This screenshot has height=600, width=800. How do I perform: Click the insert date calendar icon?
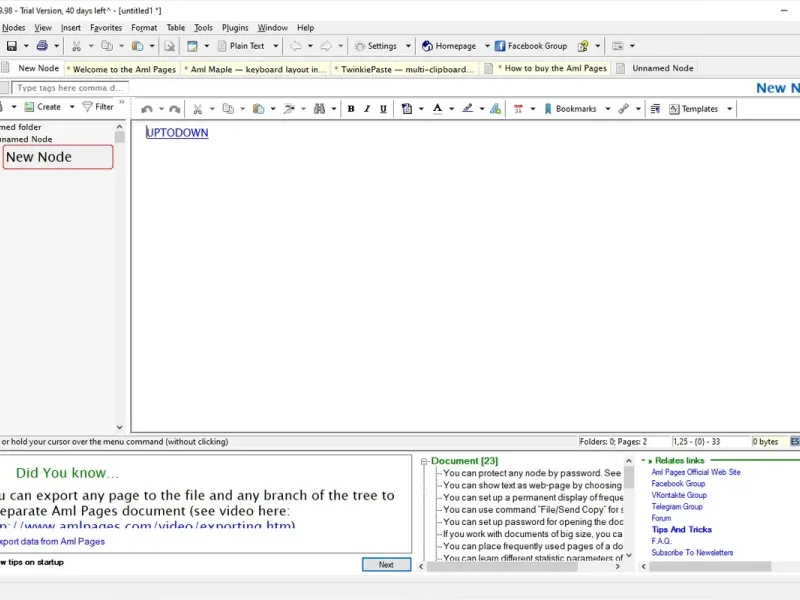[518, 108]
